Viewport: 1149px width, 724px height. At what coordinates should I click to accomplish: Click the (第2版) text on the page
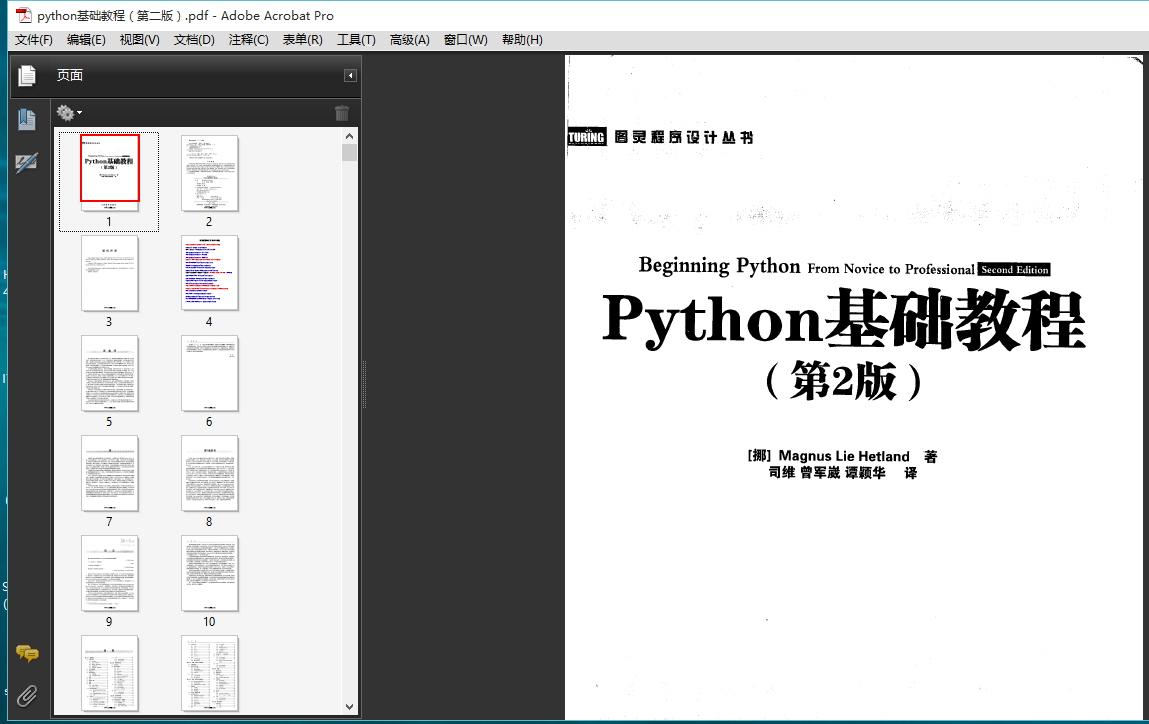tap(843, 381)
